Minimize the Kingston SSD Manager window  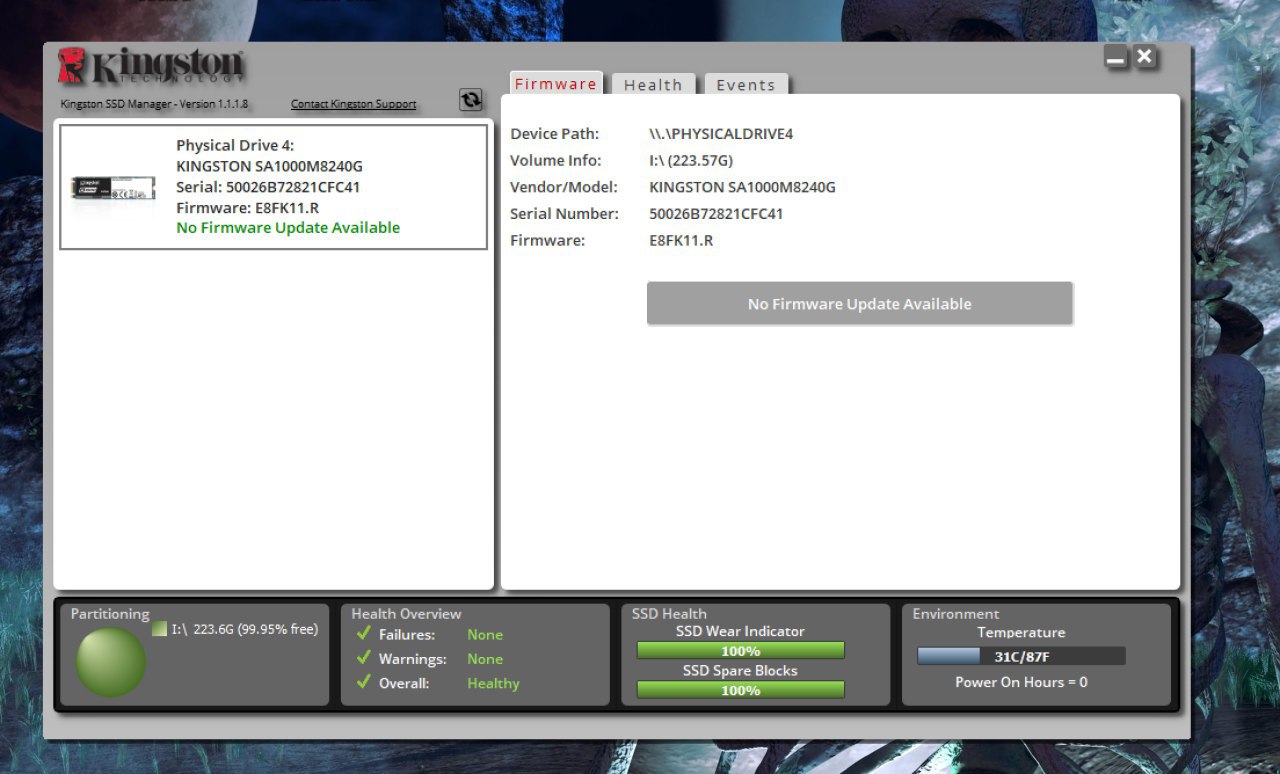point(1117,59)
